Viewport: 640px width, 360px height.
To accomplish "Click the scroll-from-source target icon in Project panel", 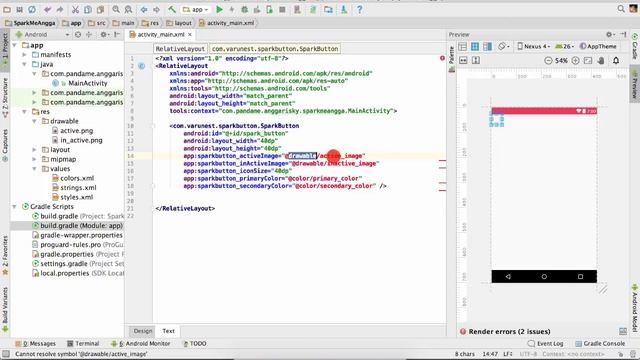I will (78, 35).
